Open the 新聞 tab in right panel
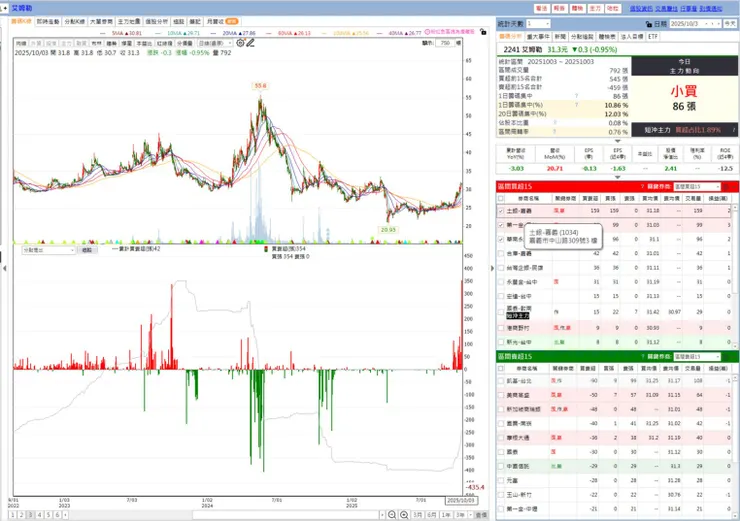740x521 pixels. click(x=560, y=37)
